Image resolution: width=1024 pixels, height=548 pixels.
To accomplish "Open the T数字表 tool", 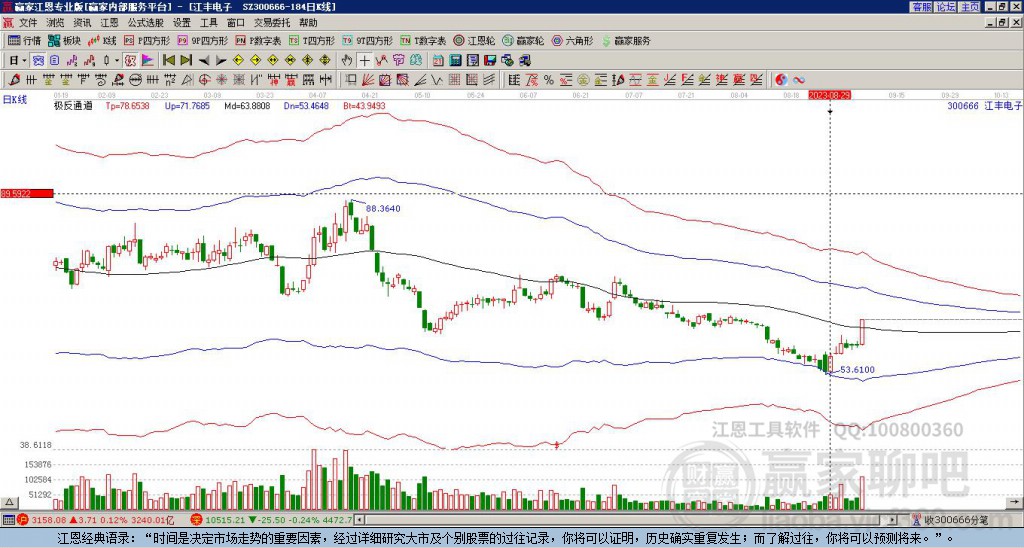I will [x=423, y=40].
